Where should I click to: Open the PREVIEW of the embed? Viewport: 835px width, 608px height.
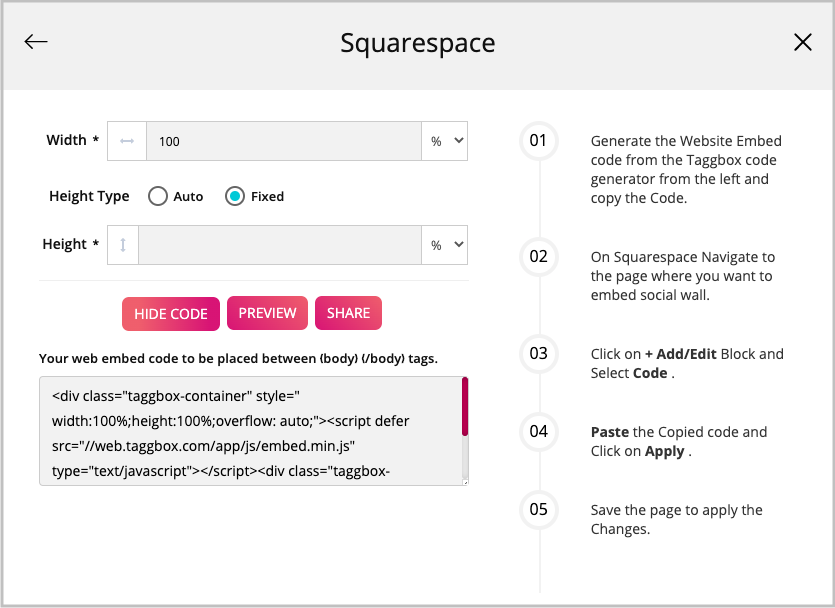(x=267, y=313)
